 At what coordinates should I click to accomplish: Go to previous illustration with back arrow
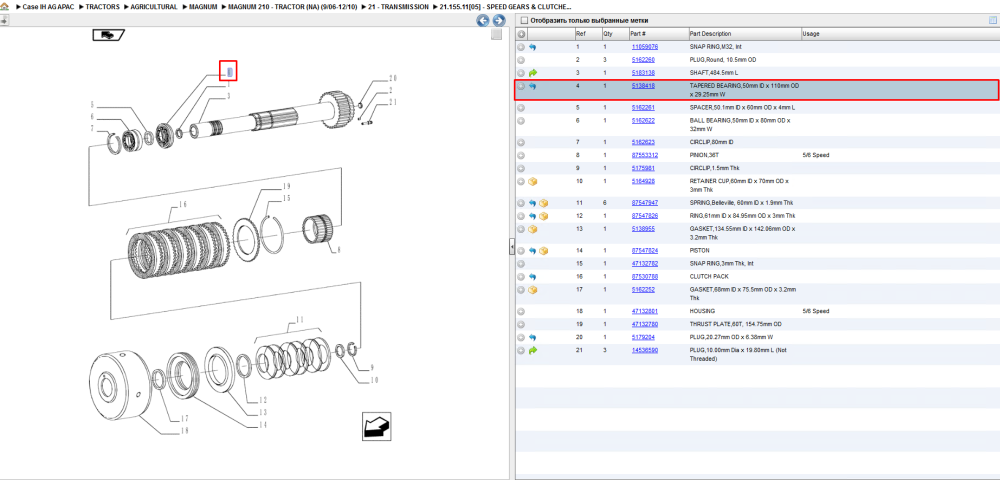click(483, 20)
